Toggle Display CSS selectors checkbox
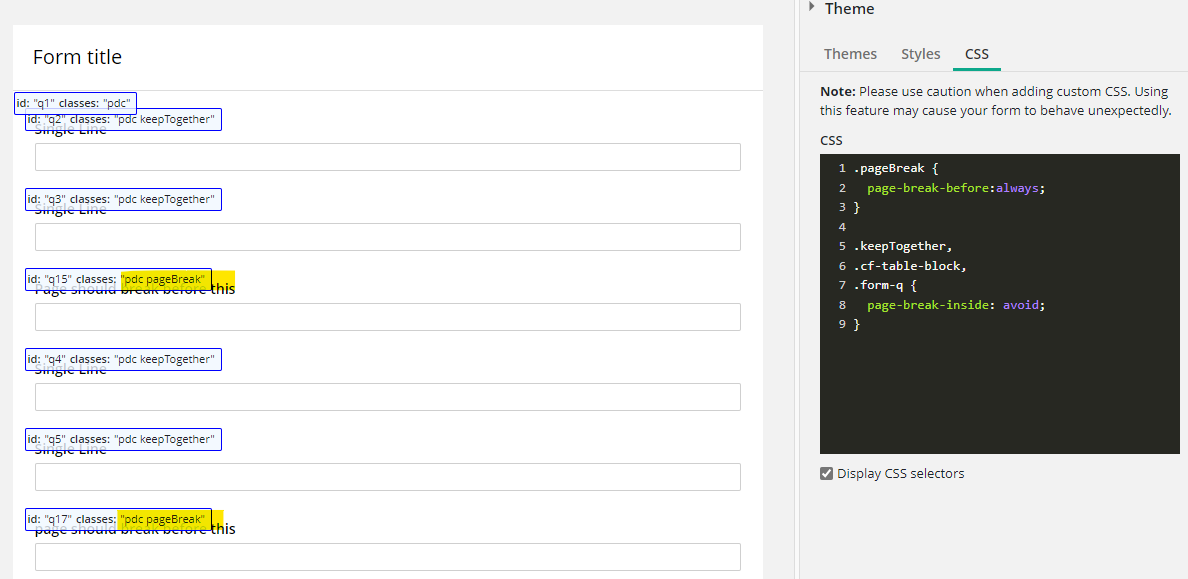 (x=827, y=474)
